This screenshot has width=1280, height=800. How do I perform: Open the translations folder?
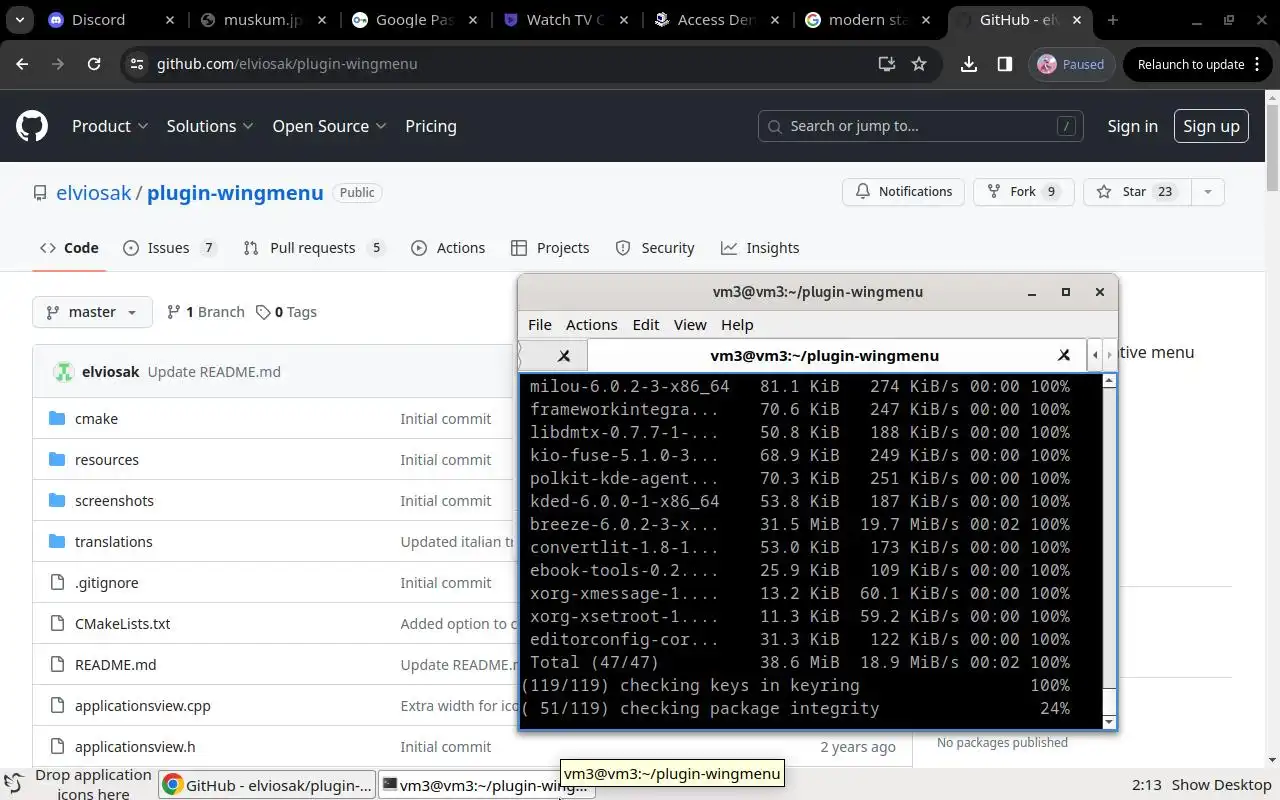pyautogui.click(x=113, y=542)
